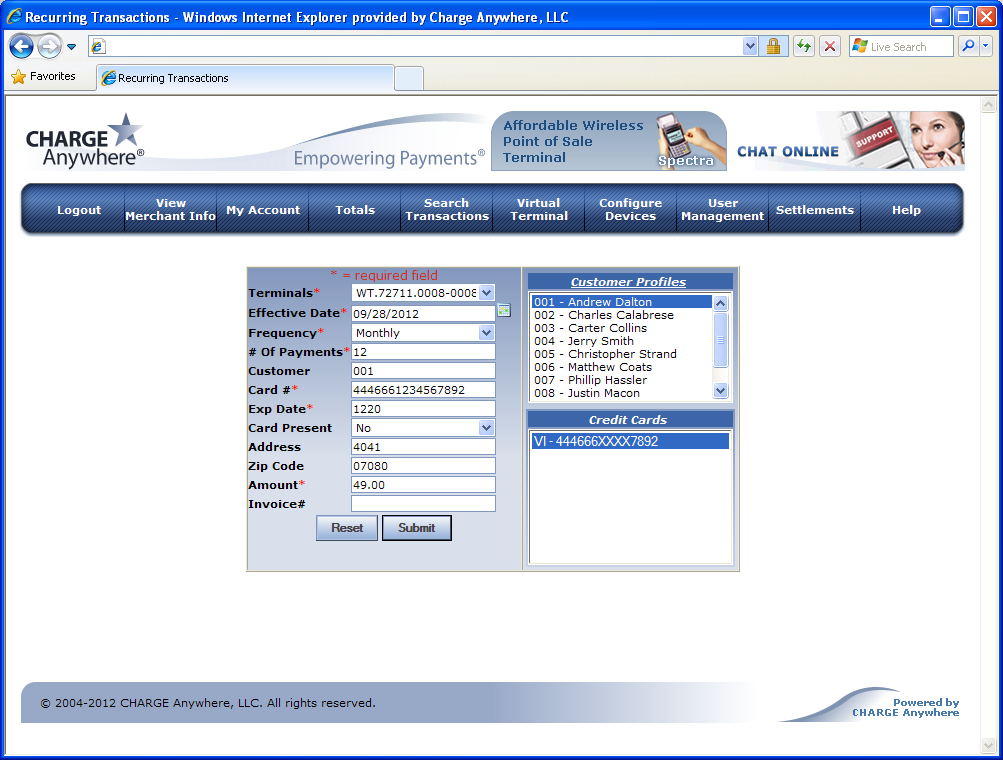Open the Terminals dropdown
The height and width of the screenshot is (760, 1003).
[486, 293]
